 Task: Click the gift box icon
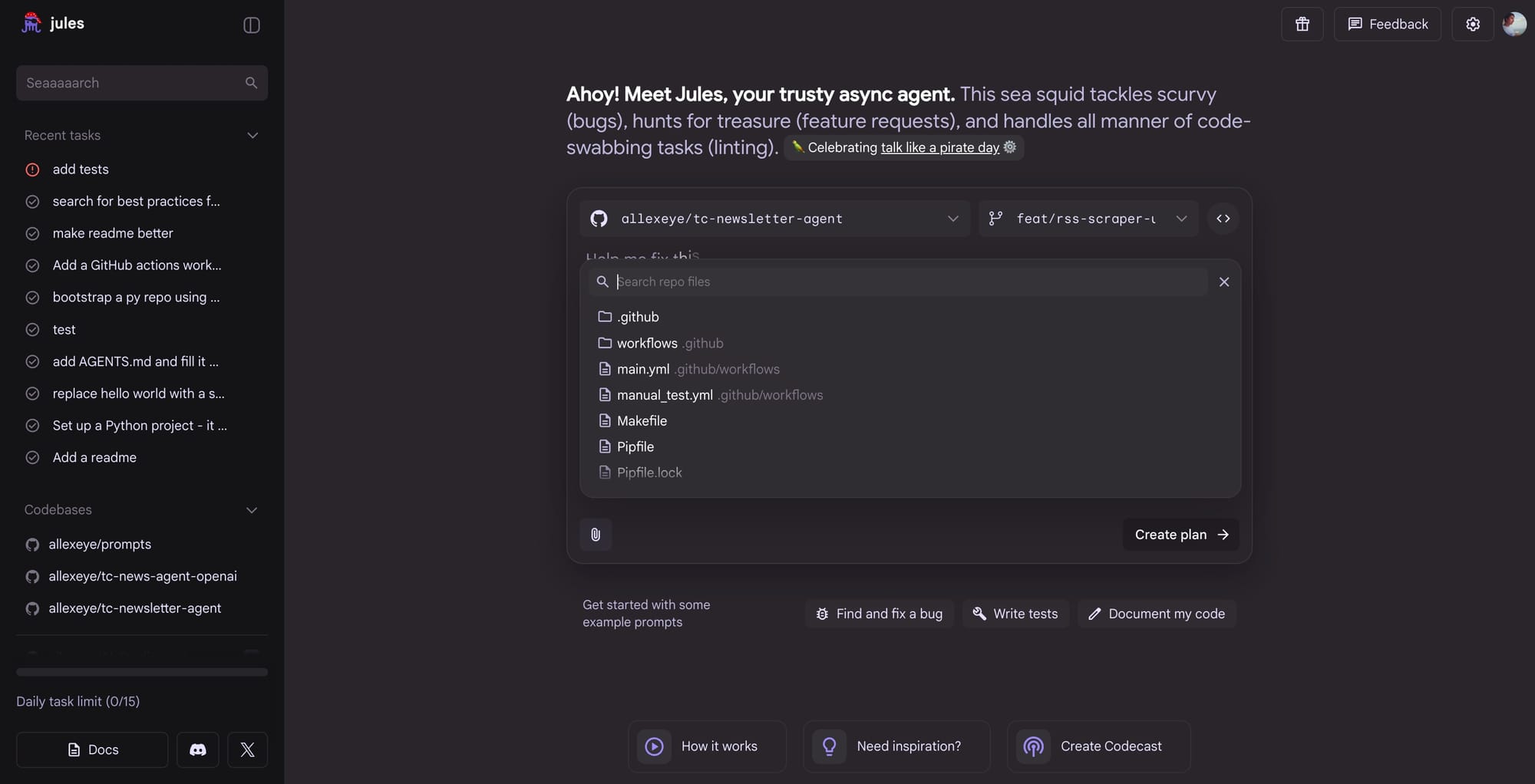[1302, 25]
